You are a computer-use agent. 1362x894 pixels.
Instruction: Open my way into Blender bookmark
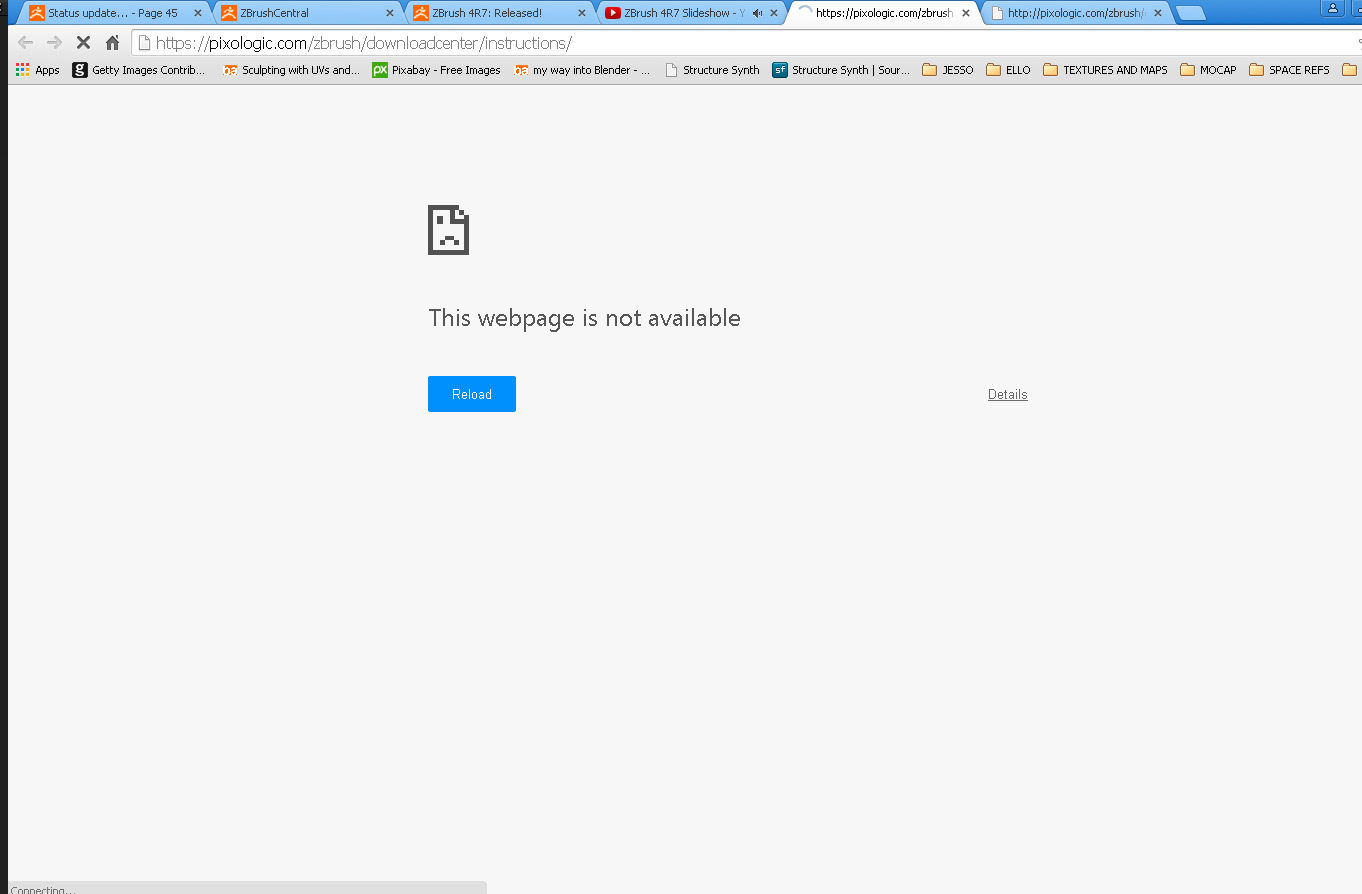pyautogui.click(x=582, y=70)
